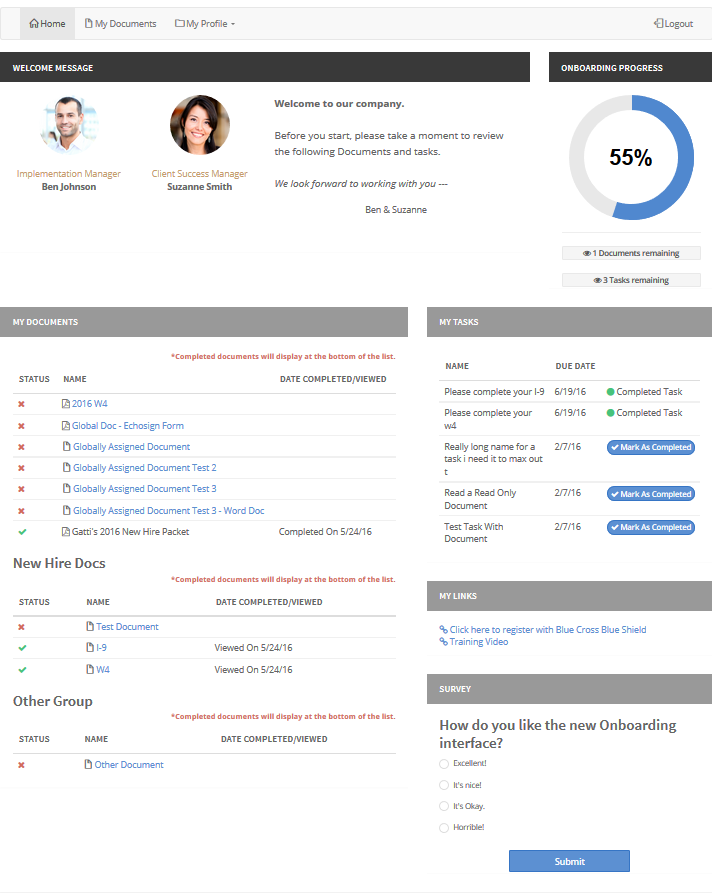Screen dimensions: 712x893
Task: Click the file icon beside Test Document
Action: [x=90, y=626]
